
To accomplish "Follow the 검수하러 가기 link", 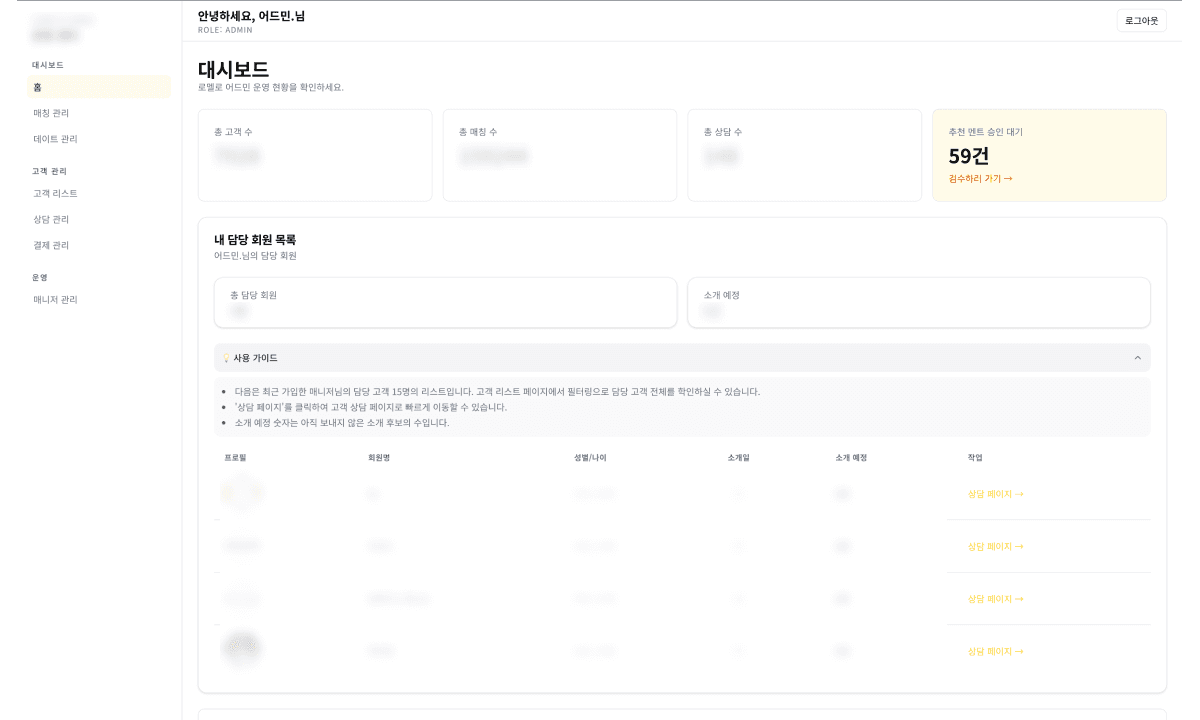I will point(980,179).
